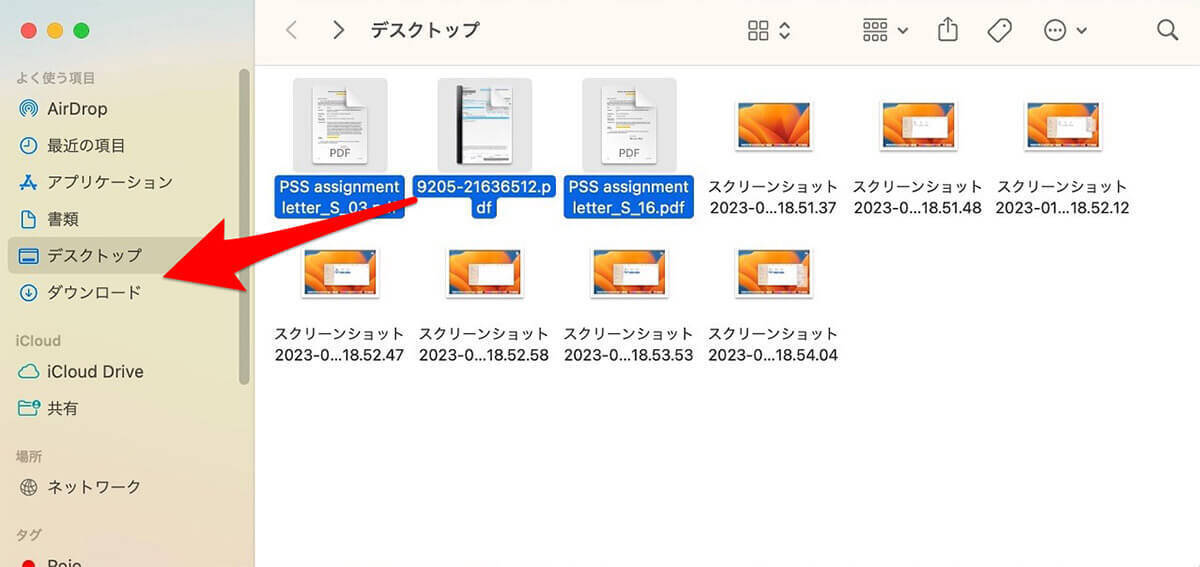Select 共有 in iCloud section

[x=62, y=409]
